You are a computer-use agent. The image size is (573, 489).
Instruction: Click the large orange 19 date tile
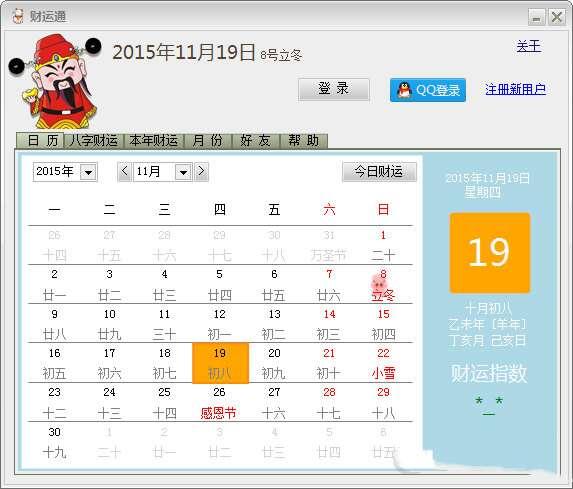490,253
